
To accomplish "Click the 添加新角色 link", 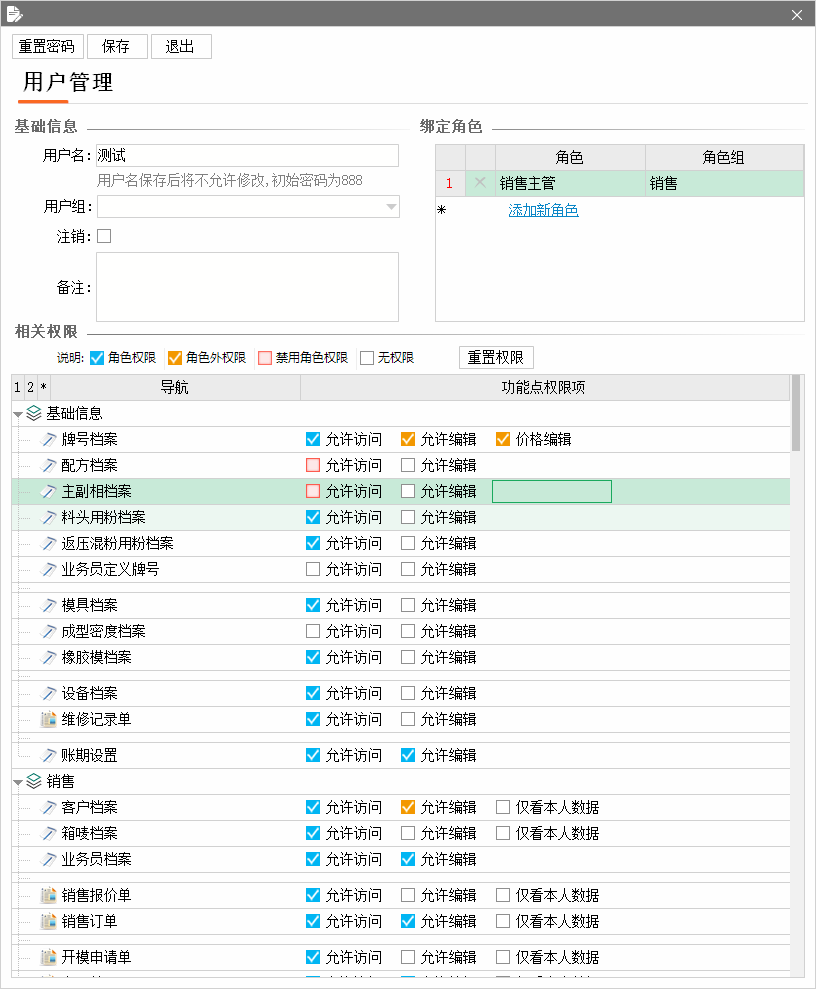I will tap(544, 210).
